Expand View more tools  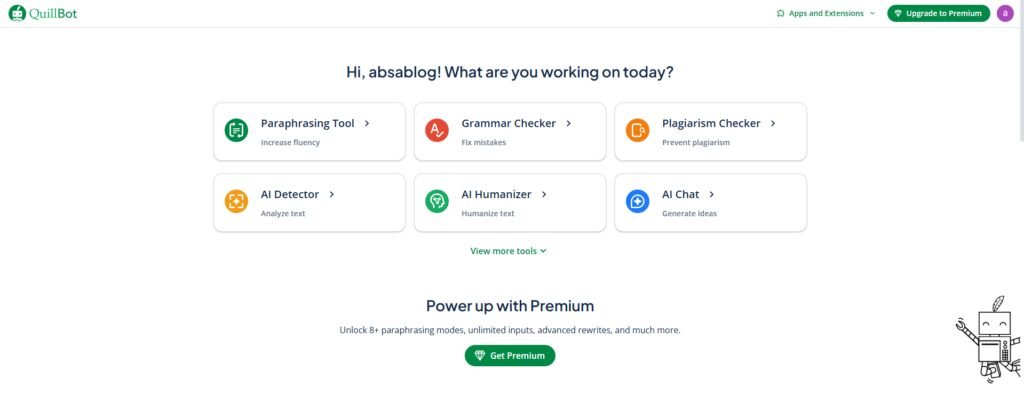tap(508, 251)
